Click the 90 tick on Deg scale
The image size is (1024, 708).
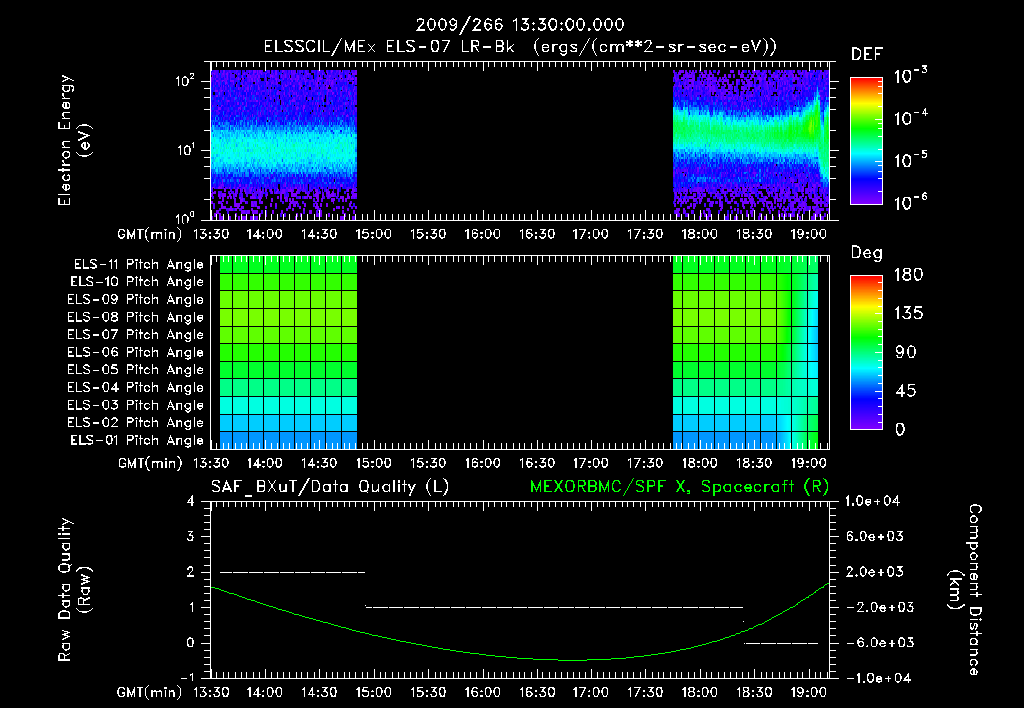[906, 353]
